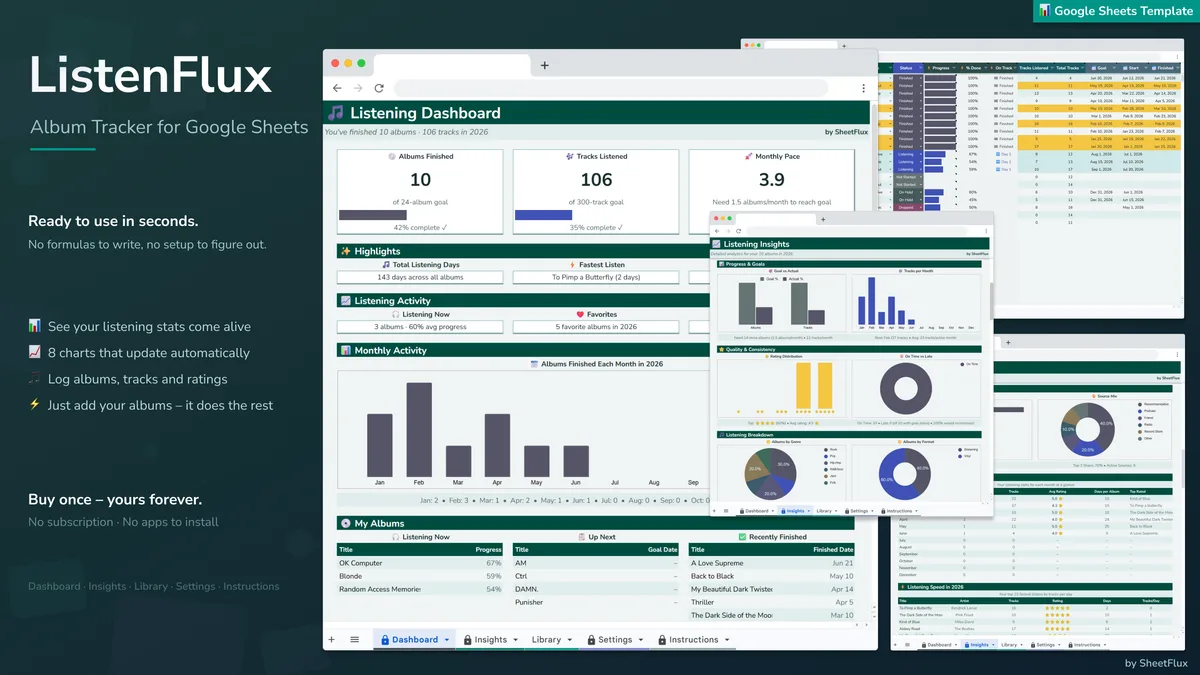This screenshot has height=675, width=1200.
Task: Click clipboard icon beside Up Next table
Action: tap(581, 537)
